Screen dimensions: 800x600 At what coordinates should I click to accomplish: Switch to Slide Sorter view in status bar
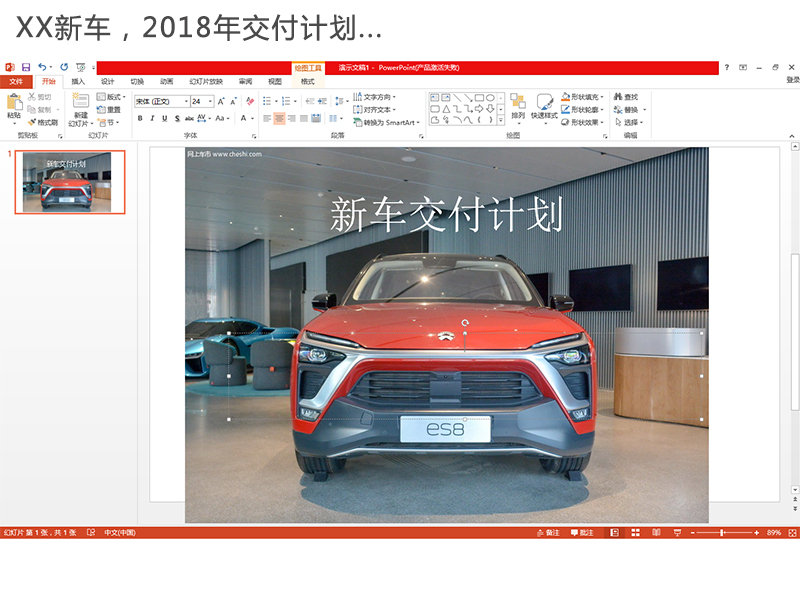point(635,533)
